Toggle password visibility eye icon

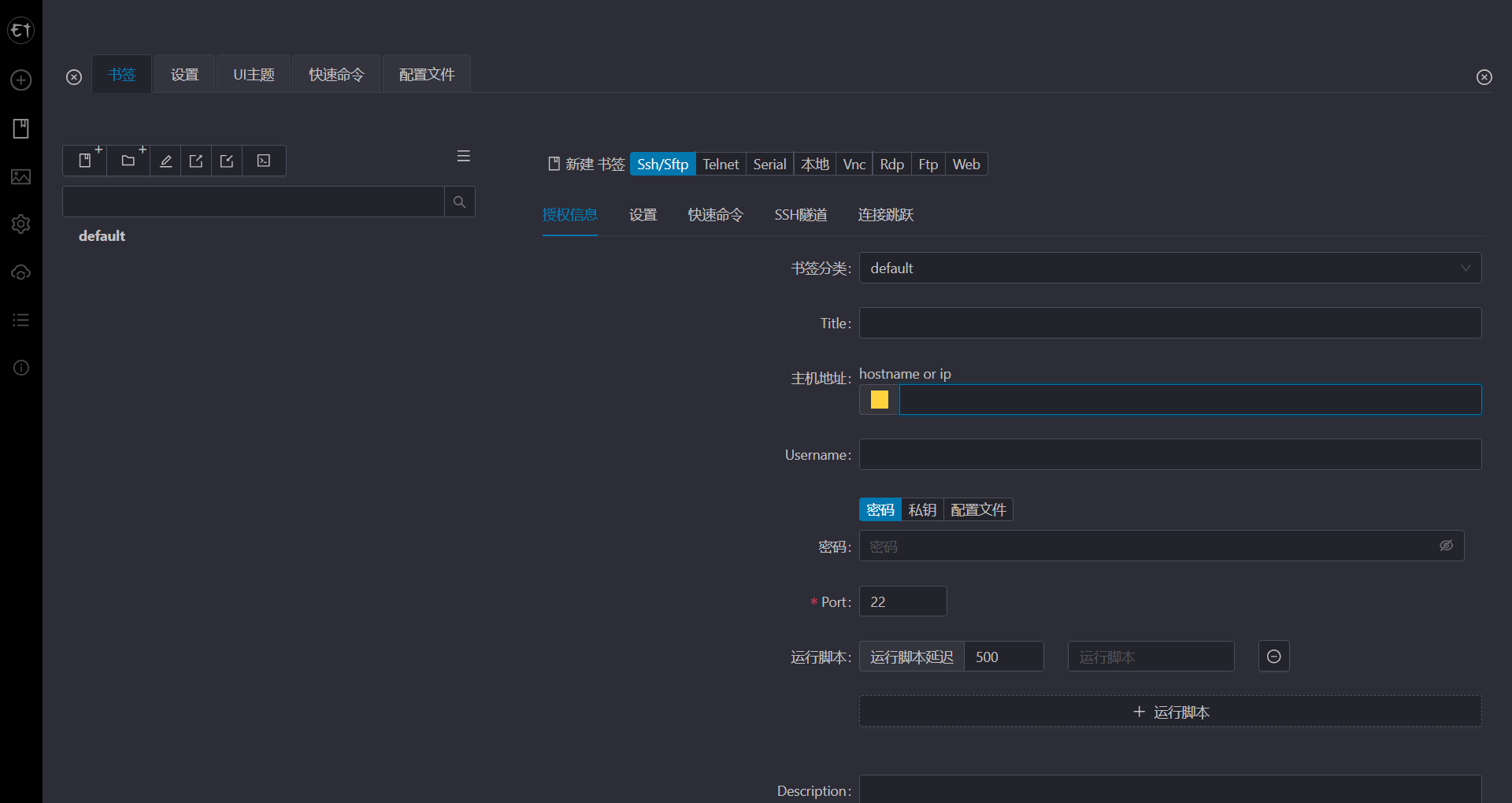(1447, 546)
